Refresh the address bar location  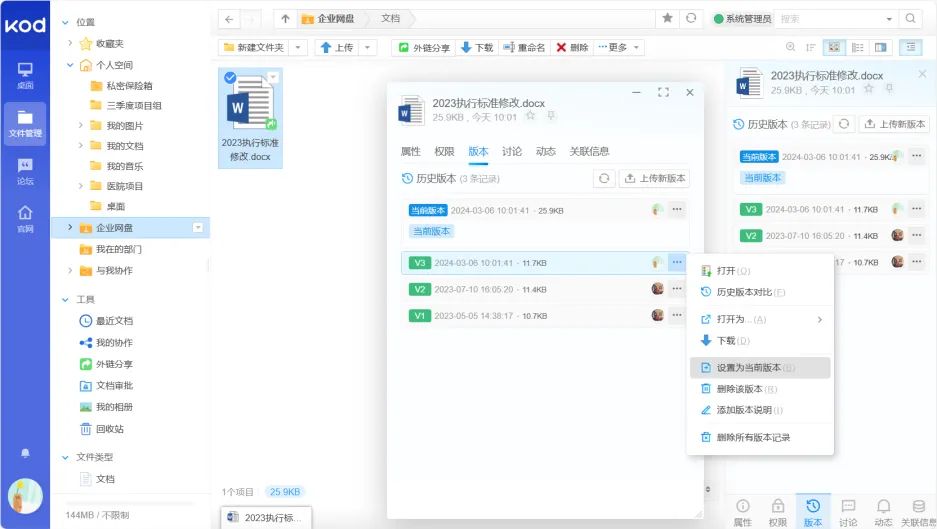(691, 19)
